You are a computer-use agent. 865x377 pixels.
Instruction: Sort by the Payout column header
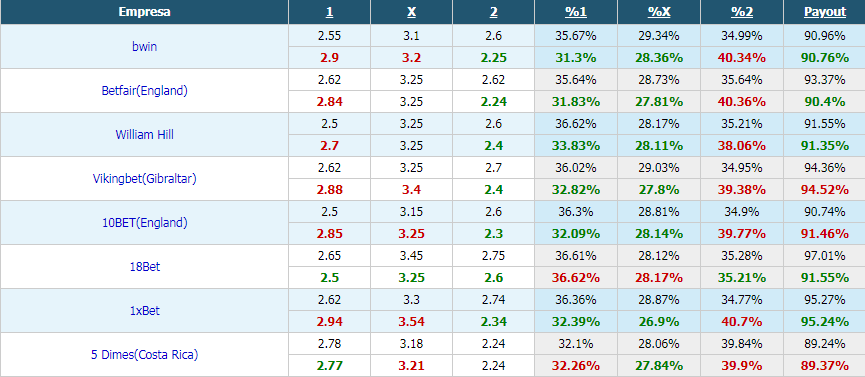click(x=825, y=12)
